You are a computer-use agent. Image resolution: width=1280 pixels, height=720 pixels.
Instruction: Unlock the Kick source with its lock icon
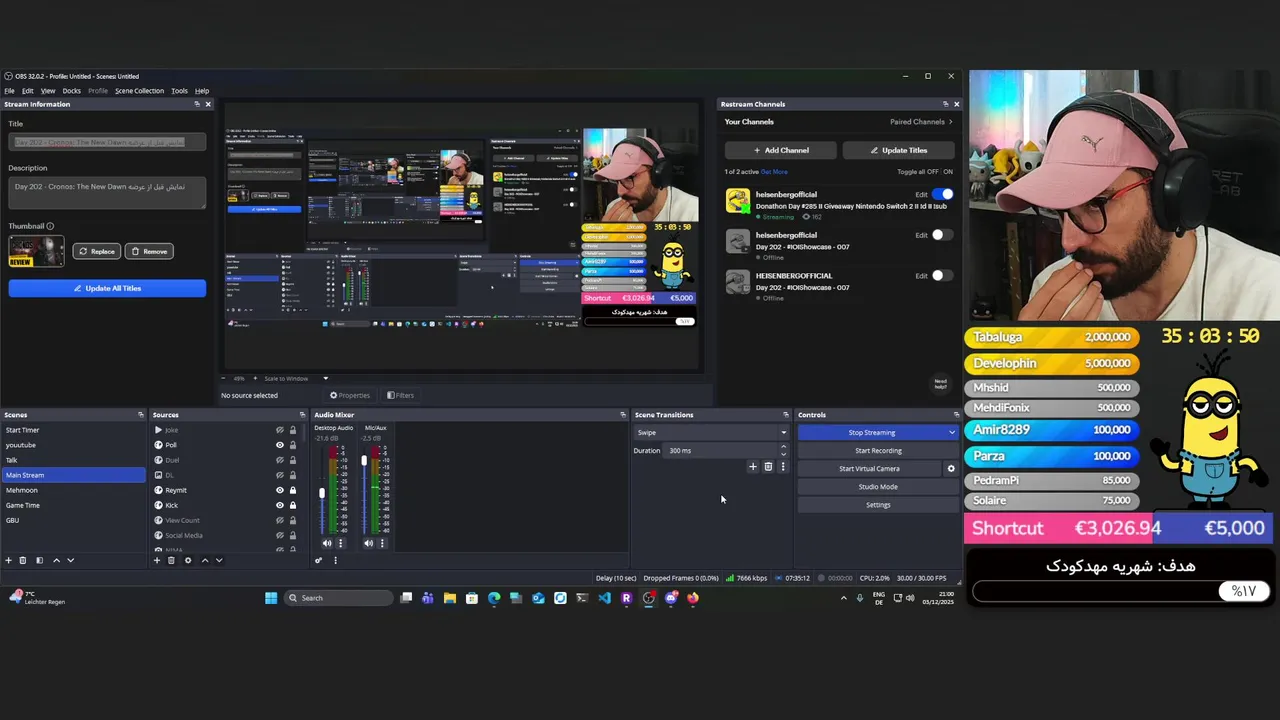click(293, 505)
